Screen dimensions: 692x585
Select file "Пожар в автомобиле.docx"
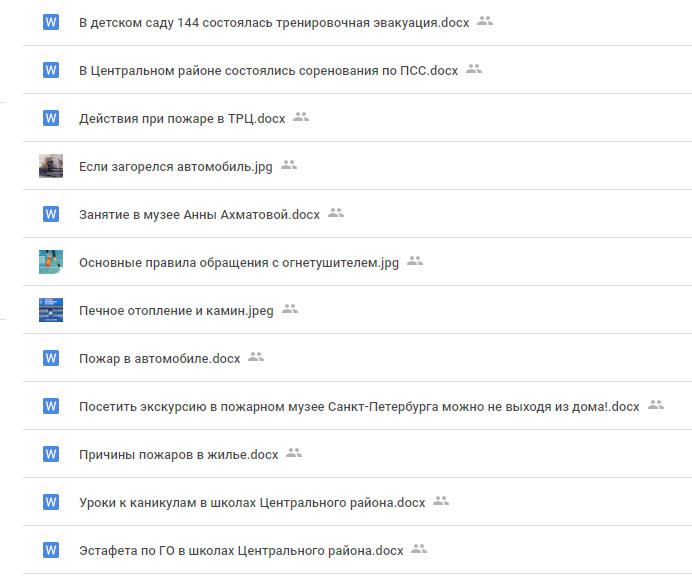tap(160, 358)
